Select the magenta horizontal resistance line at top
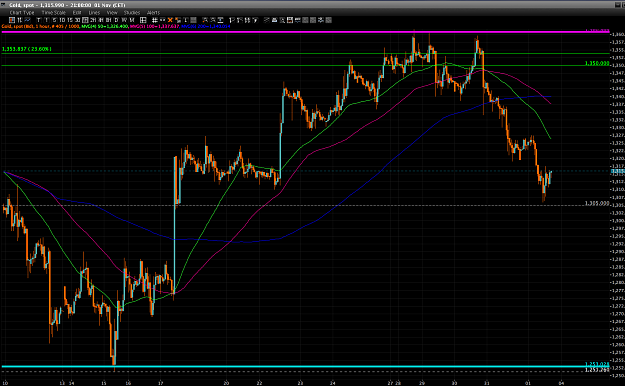The height and width of the screenshot is (386, 625). tap(305, 32)
